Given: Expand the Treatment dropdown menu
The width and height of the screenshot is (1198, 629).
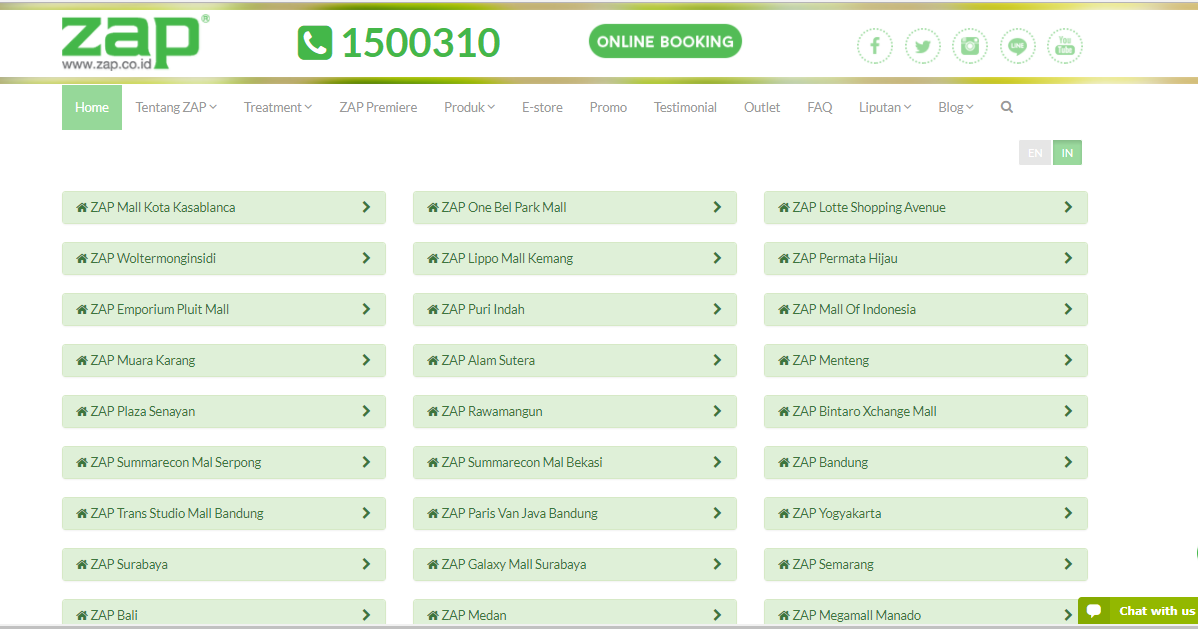Looking at the screenshot, I should click(x=278, y=107).
